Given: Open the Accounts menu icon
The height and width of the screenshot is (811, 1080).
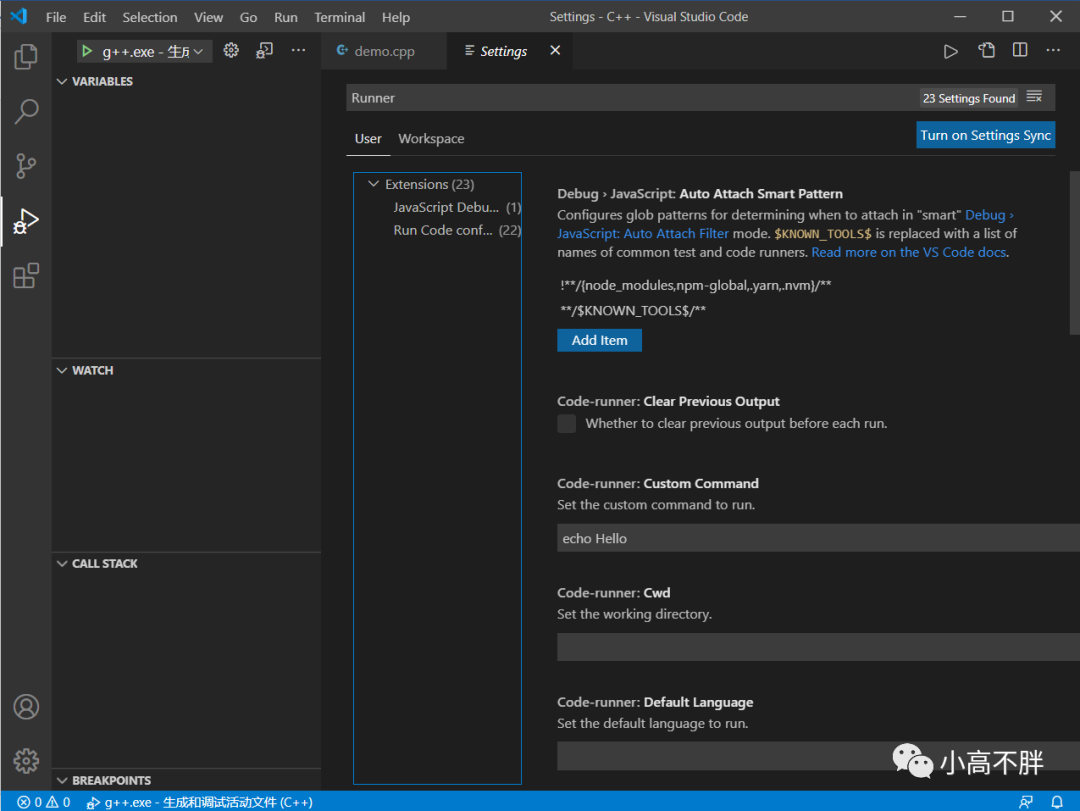Looking at the screenshot, I should click(26, 707).
